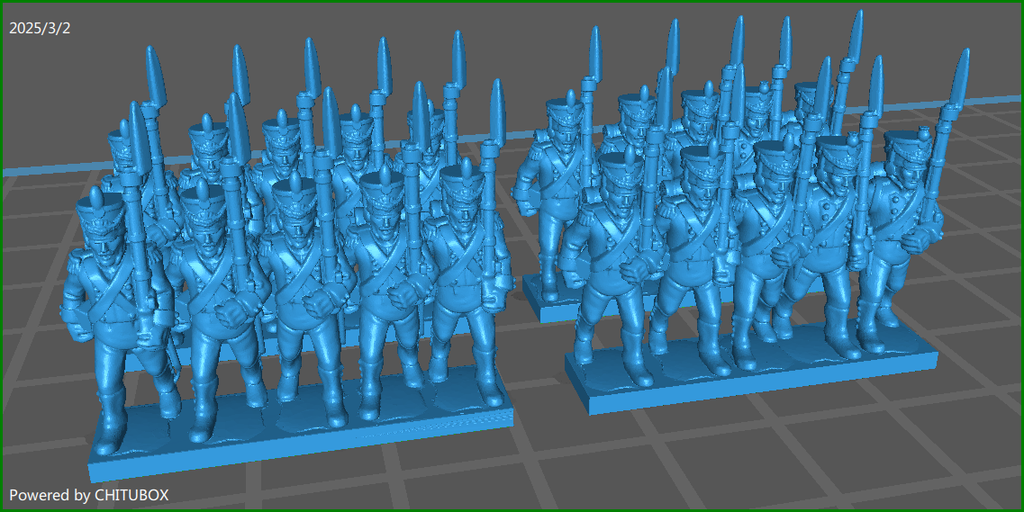Click bayonet tip of leftmost rifle in left group

pyautogui.click(x=153, y=70)
